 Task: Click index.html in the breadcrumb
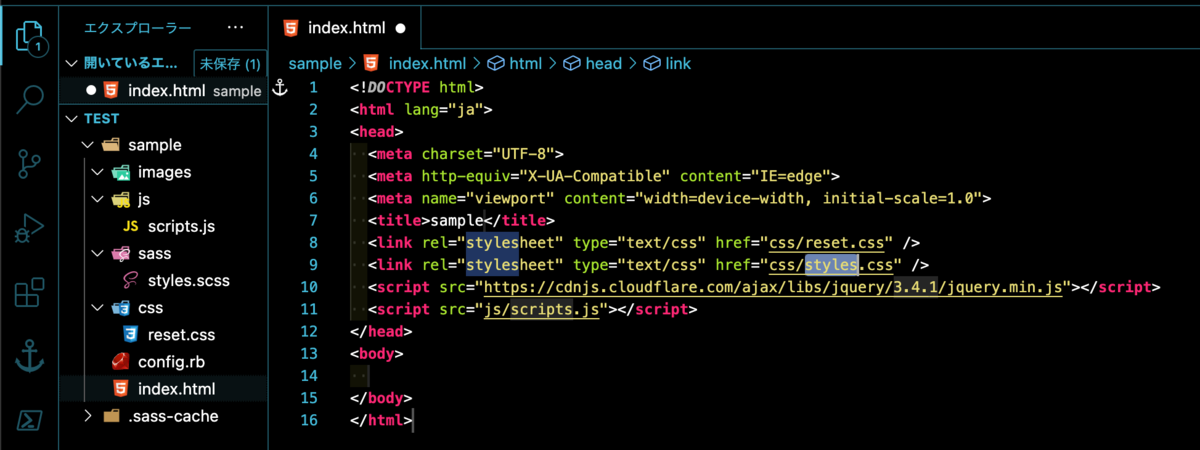click(x=427, y=63)
